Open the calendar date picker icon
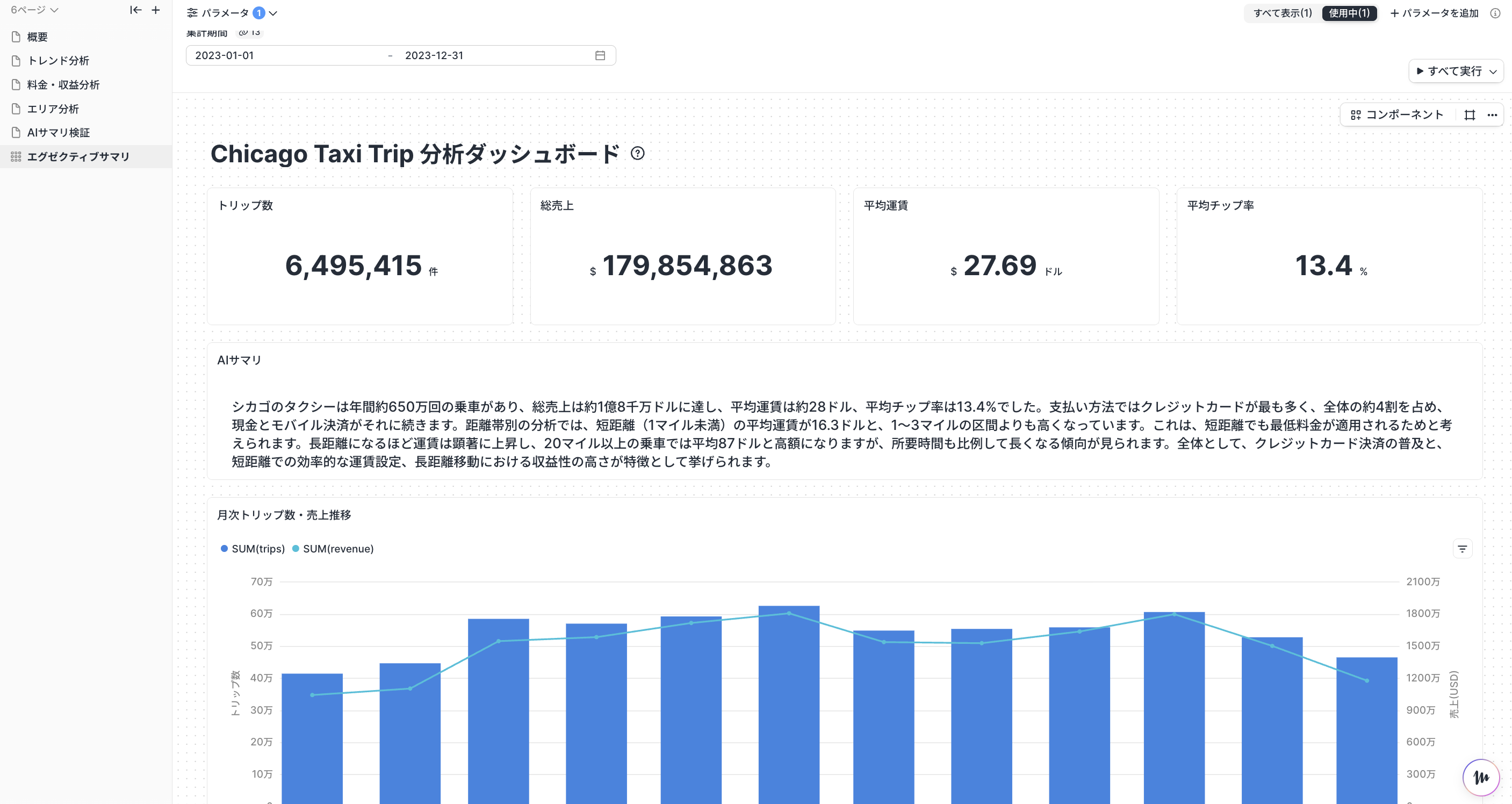This screenshot has width=1512, height=804. pyautogui.click(x=600, y=55)
